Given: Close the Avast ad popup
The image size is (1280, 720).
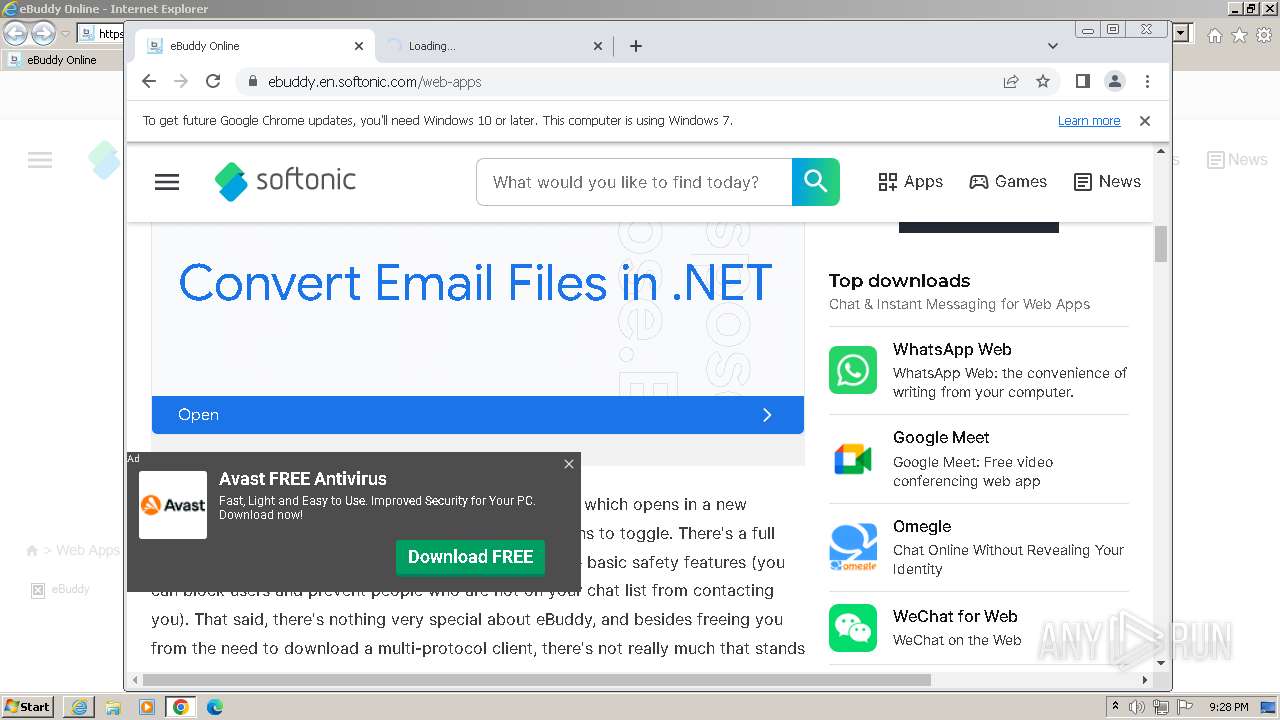Looking at the screenshot, I should coord(569,464).
